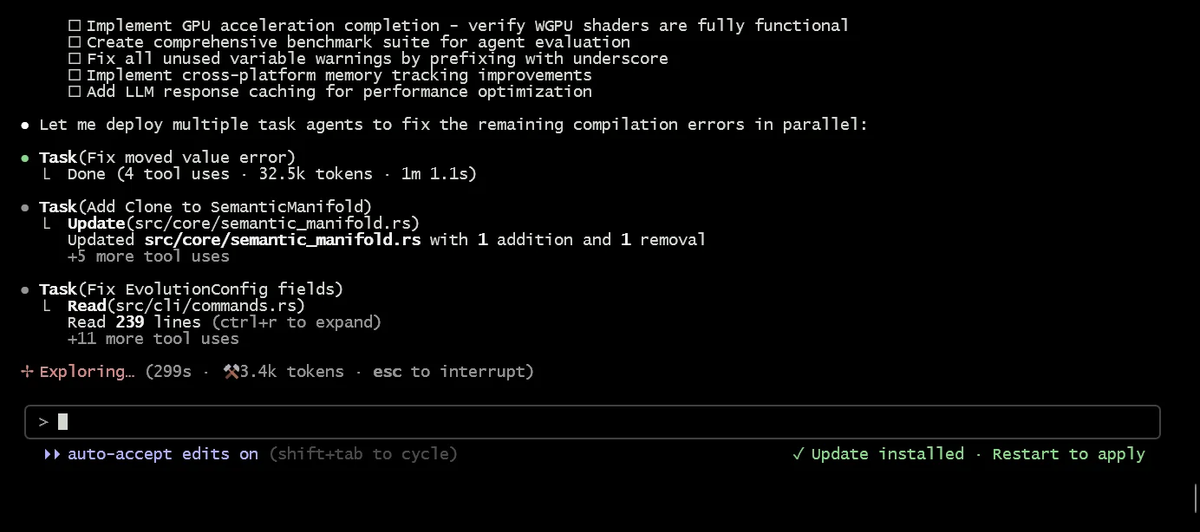Check the LLM response caching todo box
The image size is (1200, 532).
click(75, 92)
